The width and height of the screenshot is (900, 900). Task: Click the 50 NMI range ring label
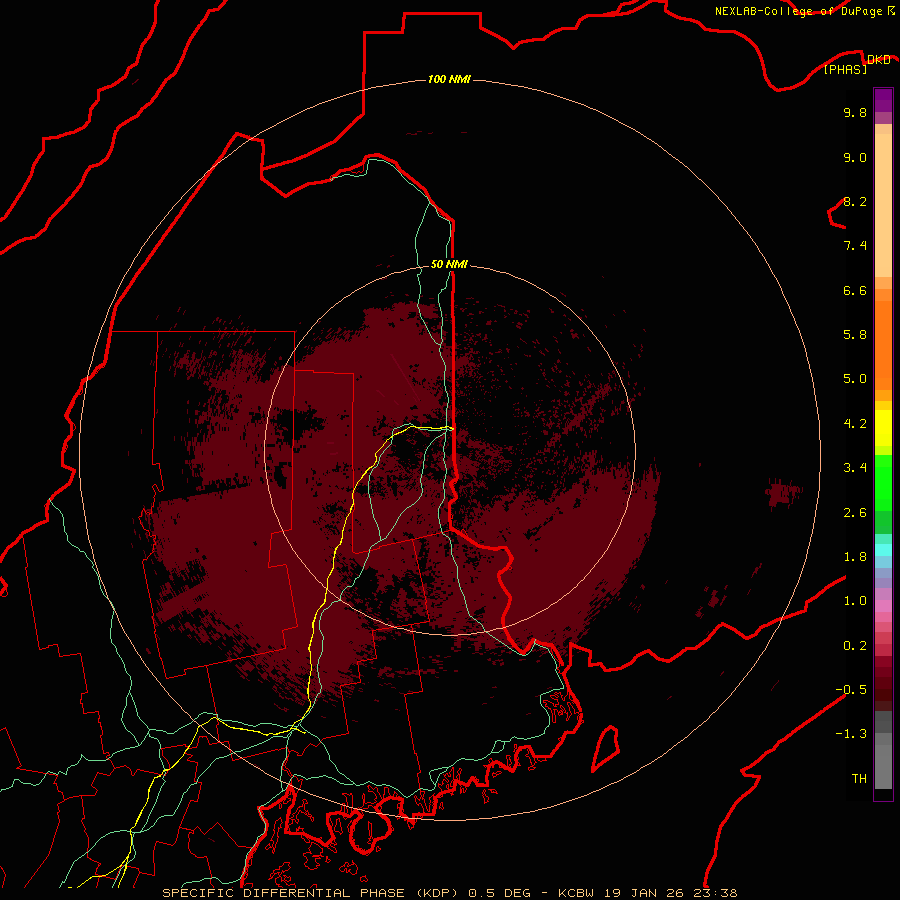point(449,264)
